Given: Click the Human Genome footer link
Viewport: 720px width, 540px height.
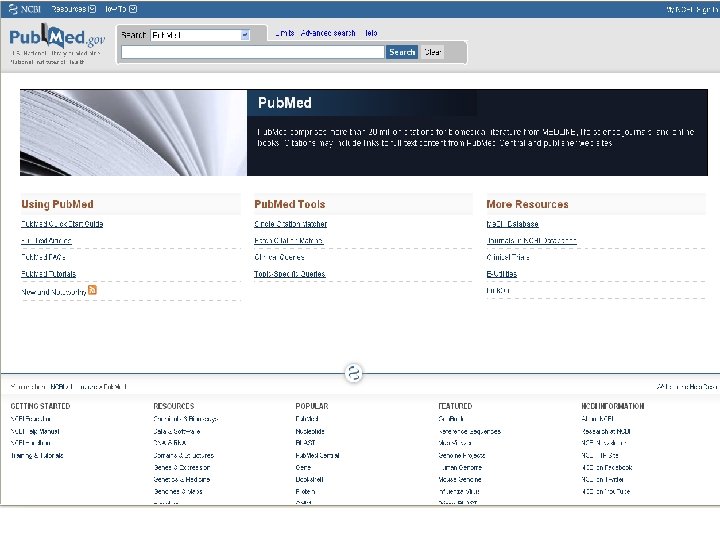Looking at the screenshot, I should point(460,467).
